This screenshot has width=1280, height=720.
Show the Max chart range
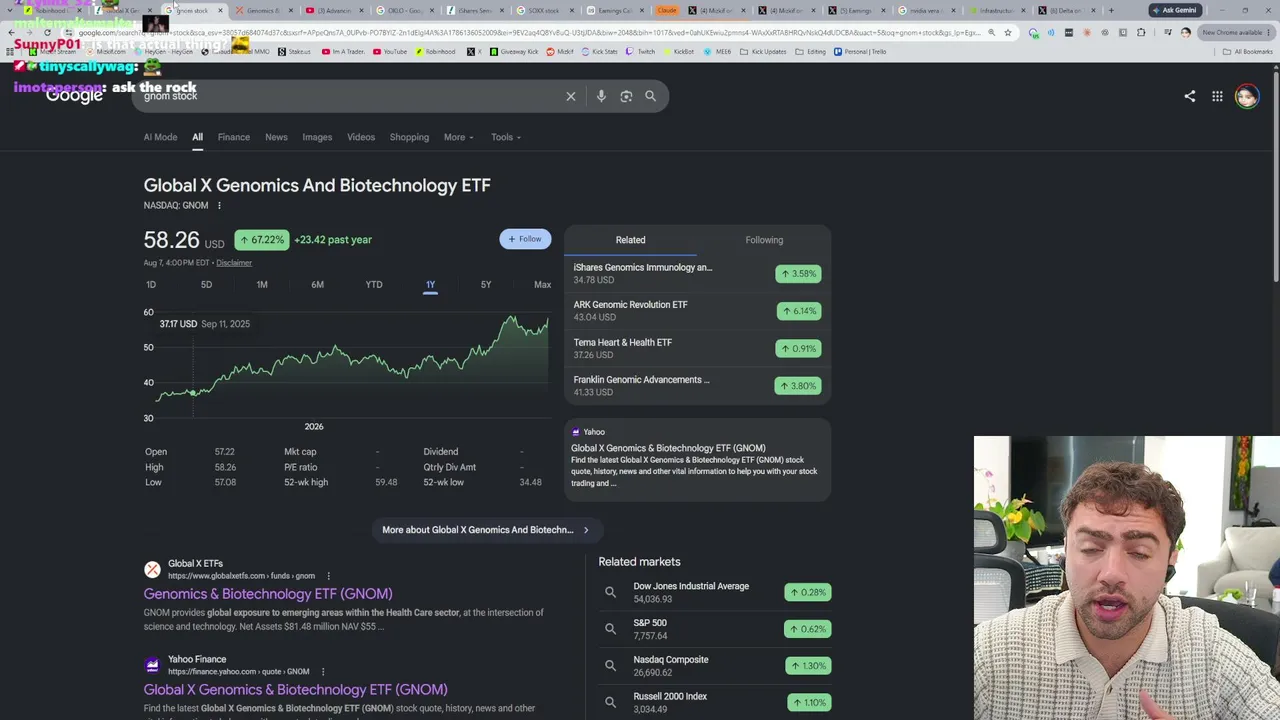[542, 285]
